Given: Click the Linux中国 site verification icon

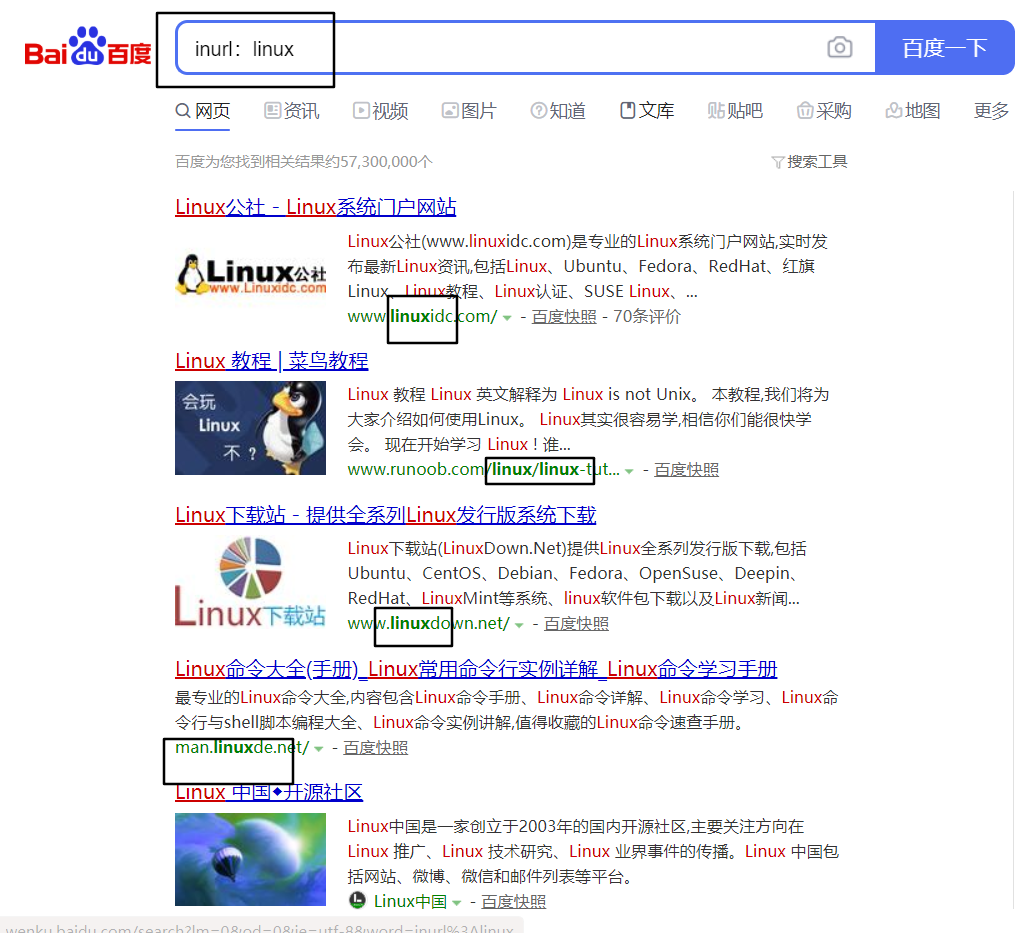Looking at the screenshot, I should pyautogui.click(x=356, y=901).
